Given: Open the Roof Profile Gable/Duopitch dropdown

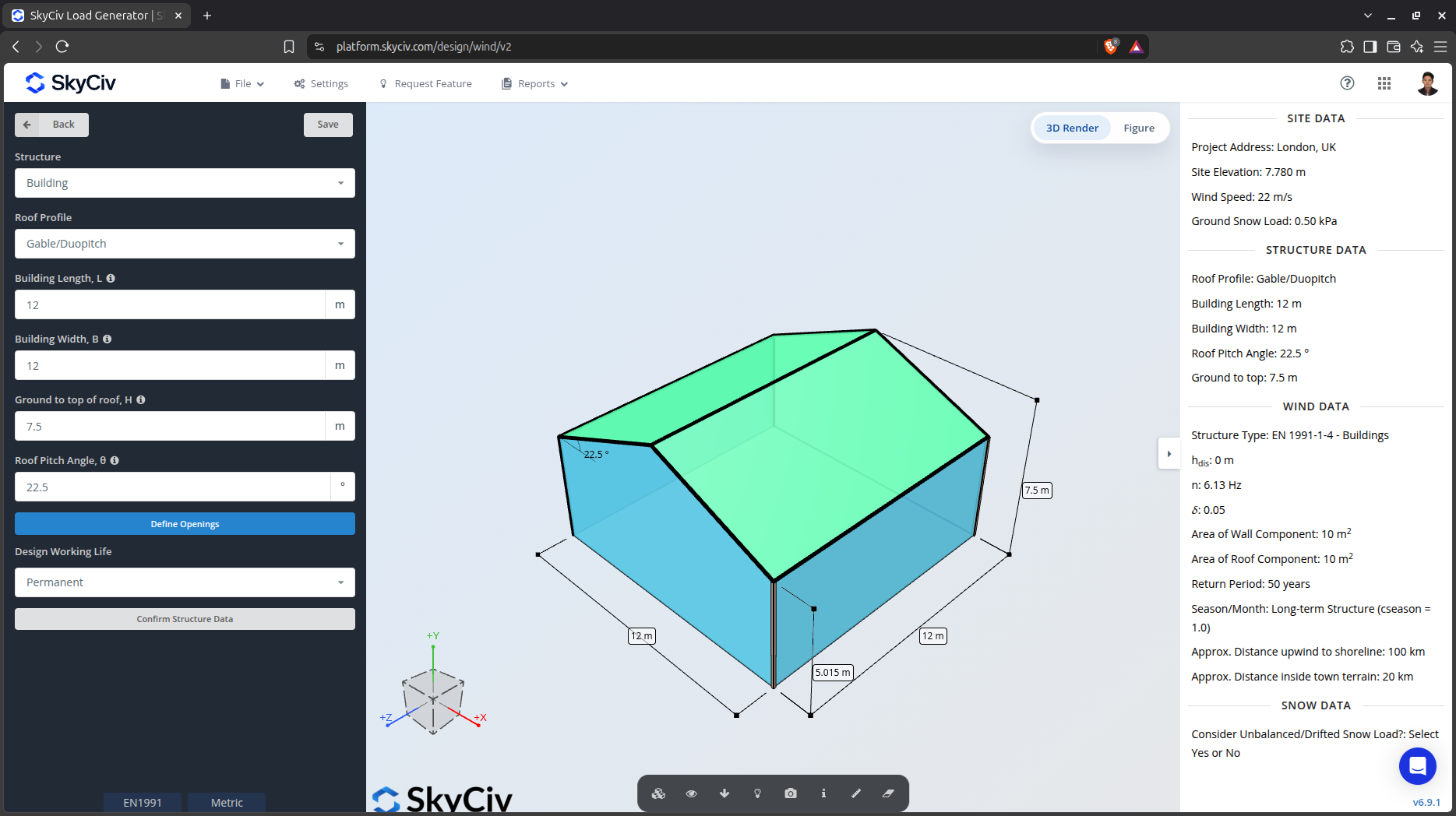Looking at the screenshot, I should point(185,244).
